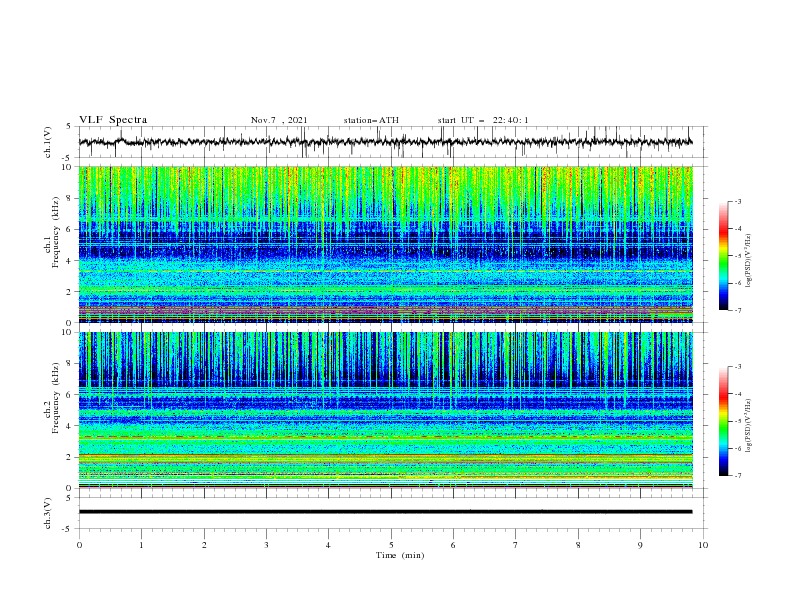Click time-axis tick label "2"
792x612 pixels.
[x=204, y=545]
